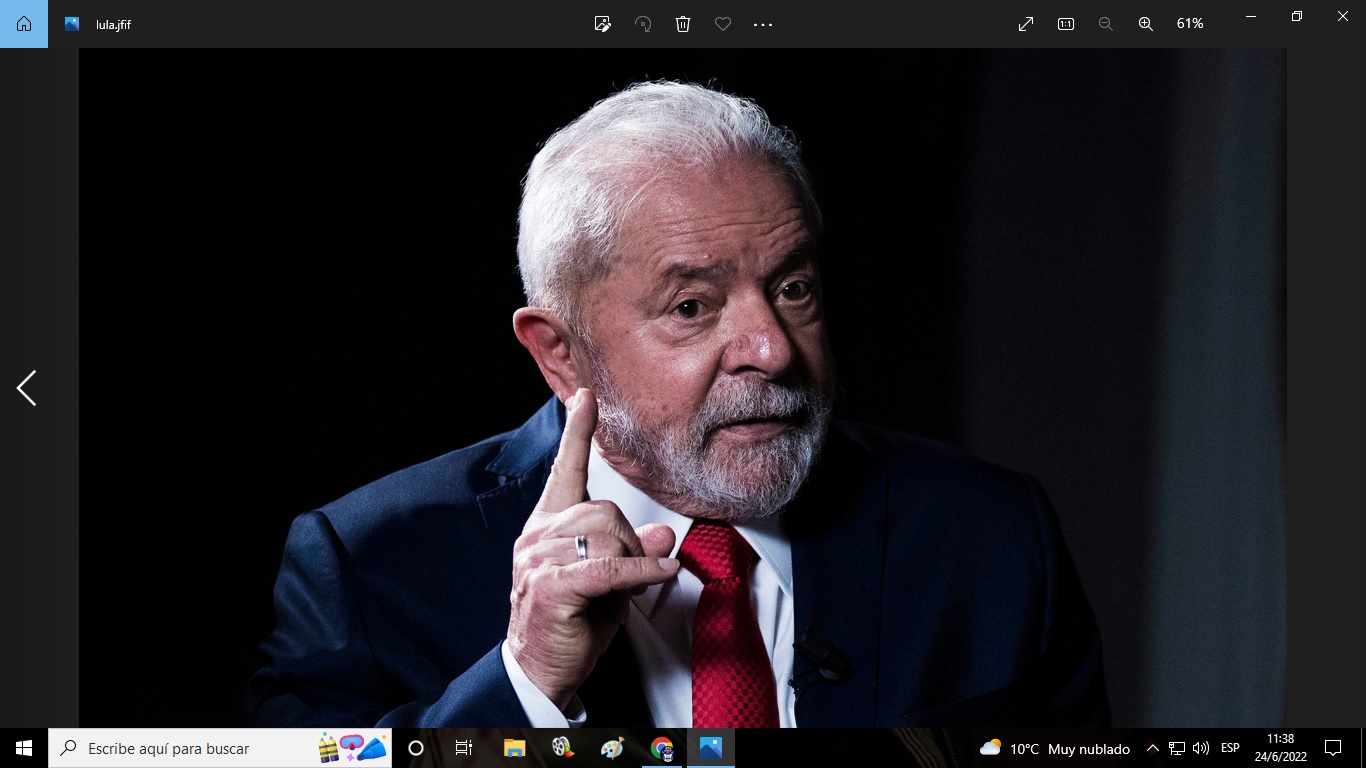The height and width of the screenshot is (768, 1366).
Task: Open Google Chrome from taskbar
Action: pyautogui.click(x=661, y=748)
